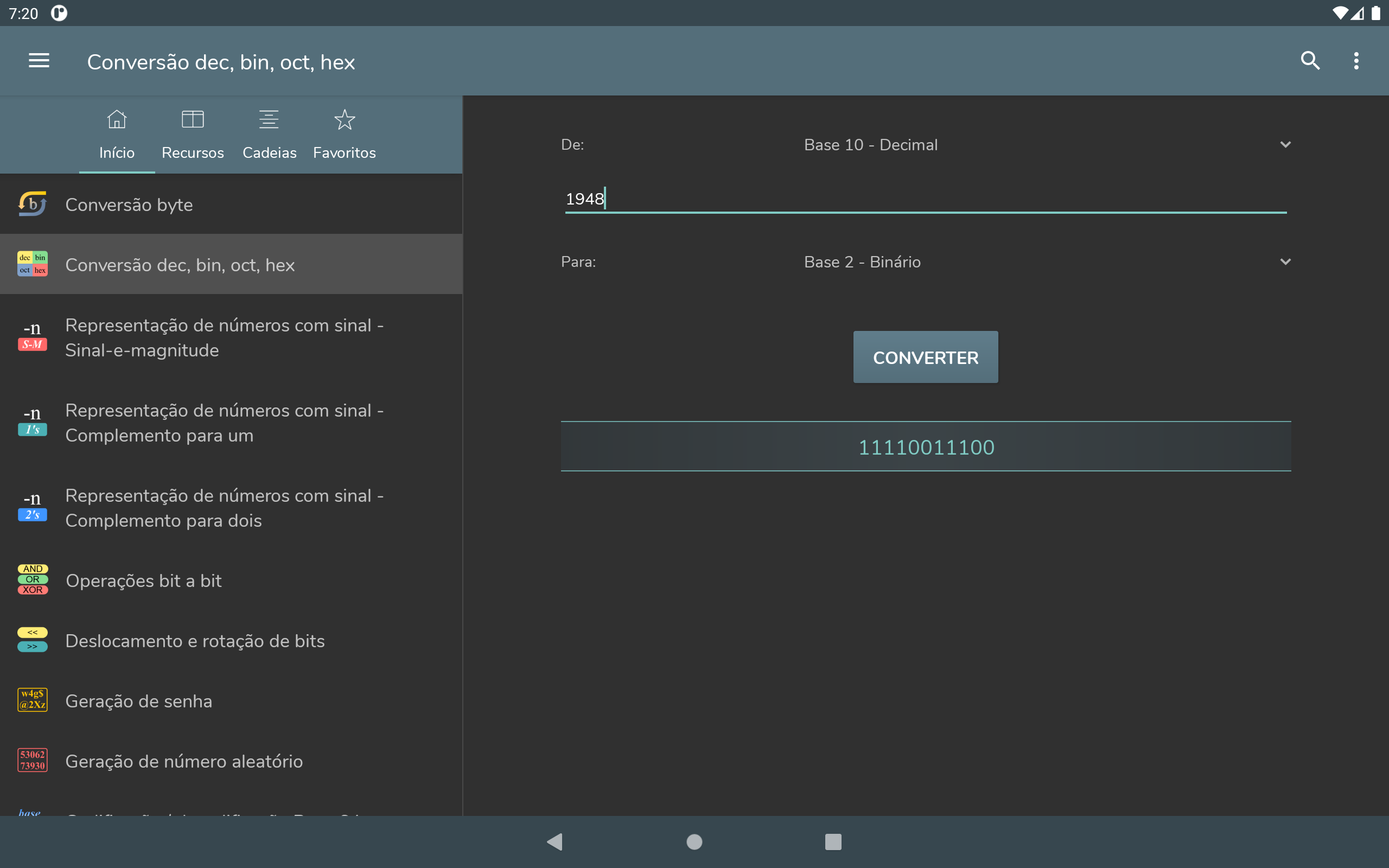Viewport: 1389px width, 868px height.
Task: Select Base 10 - Decimal dropdown
Action: click(1048, 145)
